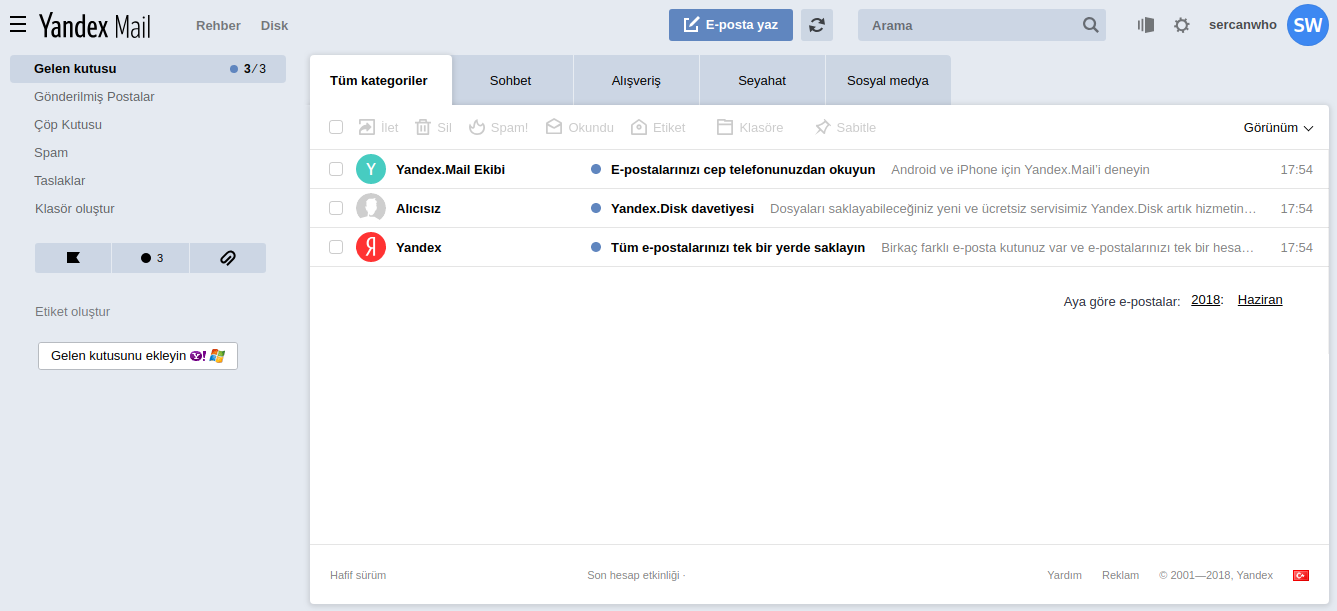Check the Yandex sender message checkbox

pyautogui.click(x=336, y=247)
